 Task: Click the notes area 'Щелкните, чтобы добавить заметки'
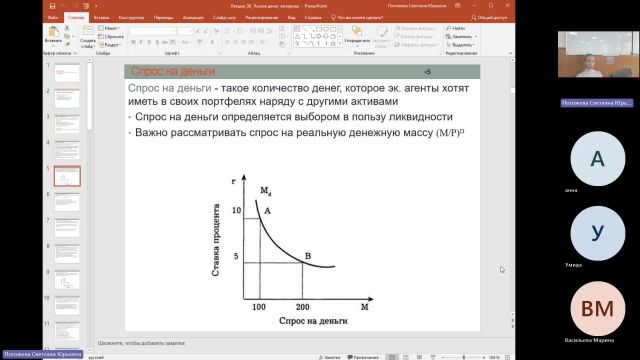(x=141, y=343)
